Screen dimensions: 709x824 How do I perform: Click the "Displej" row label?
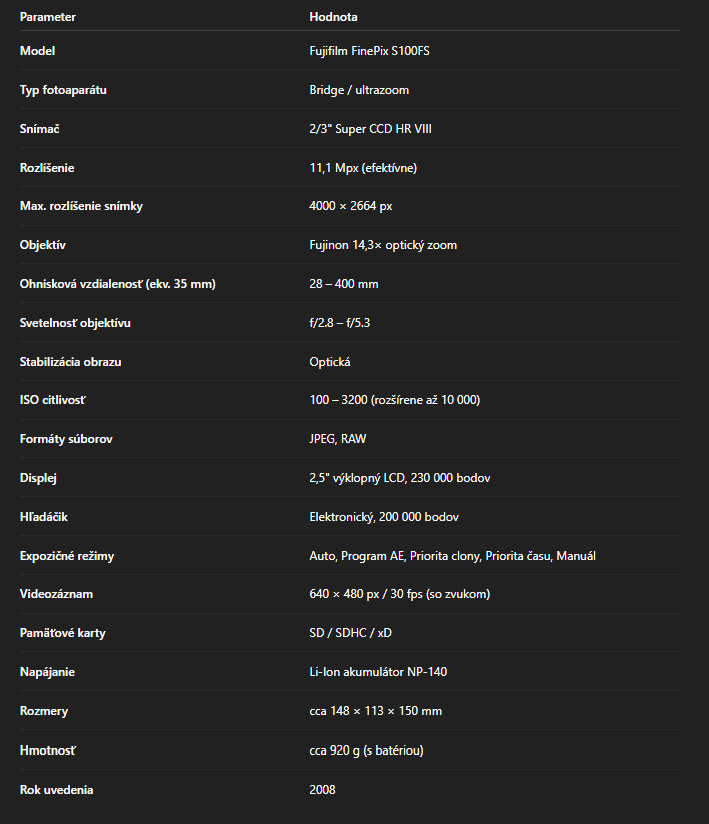tap(38, 478)
